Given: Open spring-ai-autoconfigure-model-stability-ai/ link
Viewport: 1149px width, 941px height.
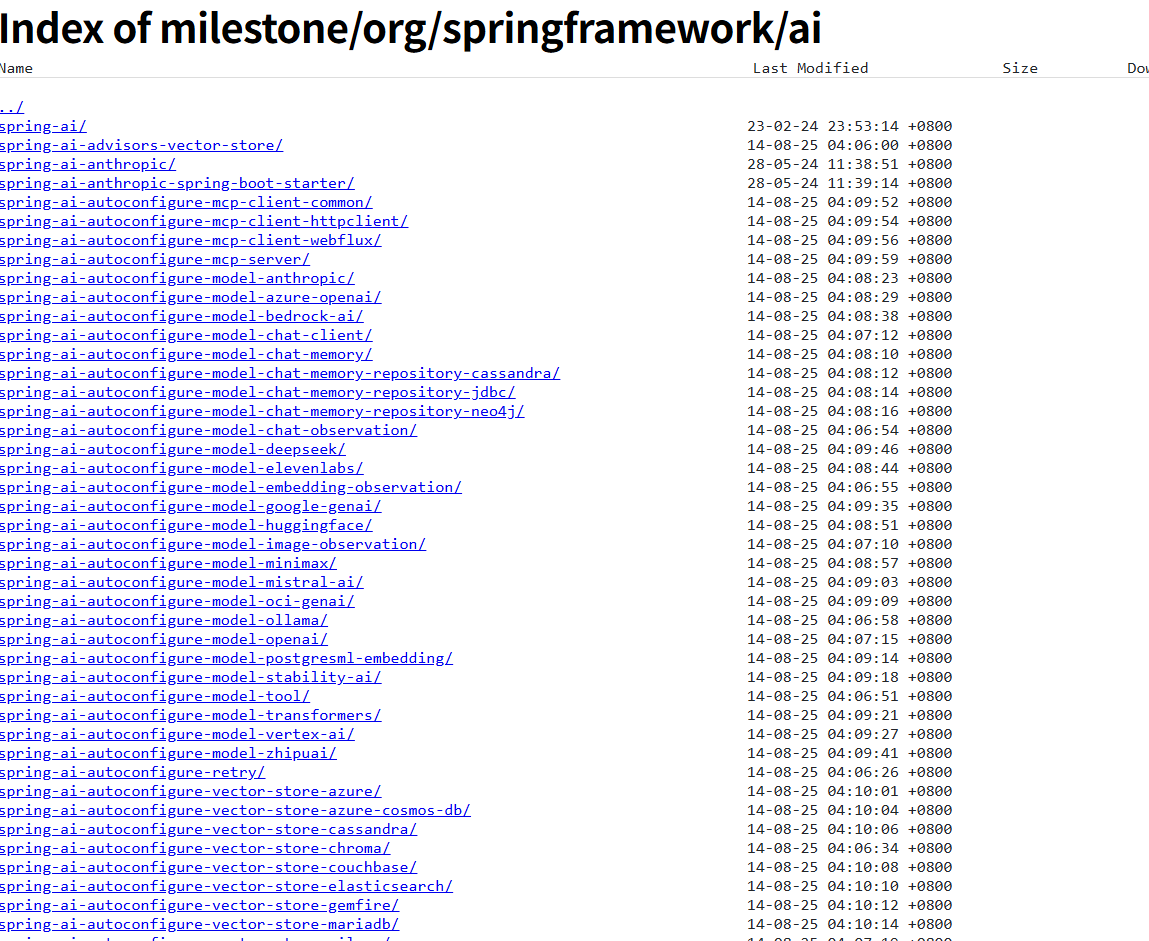Looking at the screenshot, I should click(191, 679).
